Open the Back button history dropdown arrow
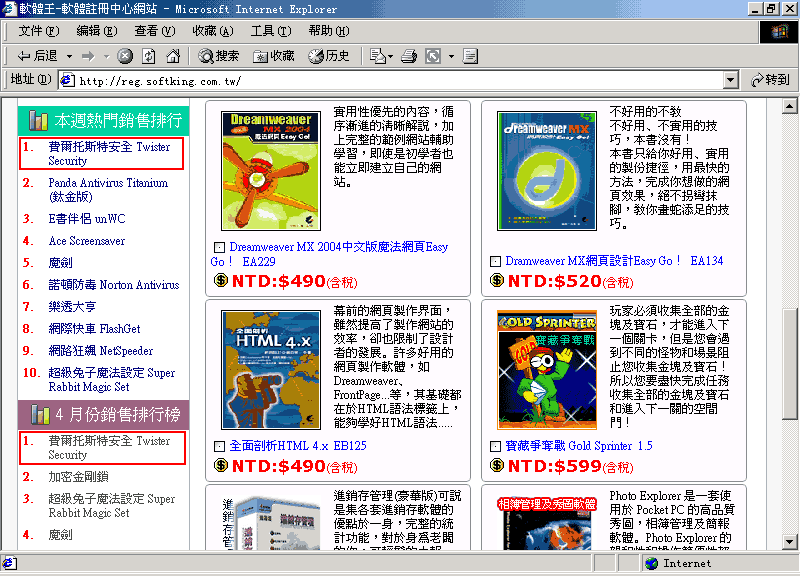Screen dimensions: 800x576 point(69,56)
